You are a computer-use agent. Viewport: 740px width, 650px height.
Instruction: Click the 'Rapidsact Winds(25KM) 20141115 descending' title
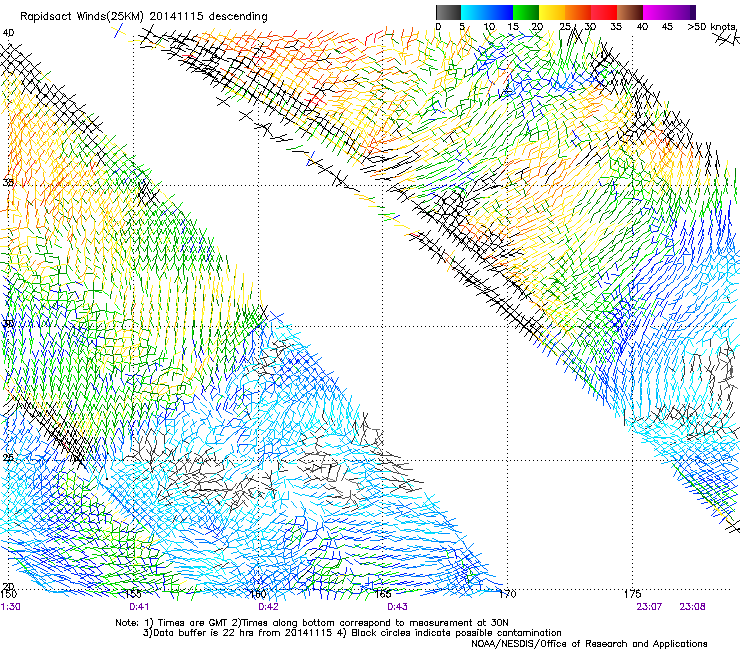(x=143, y=17)
